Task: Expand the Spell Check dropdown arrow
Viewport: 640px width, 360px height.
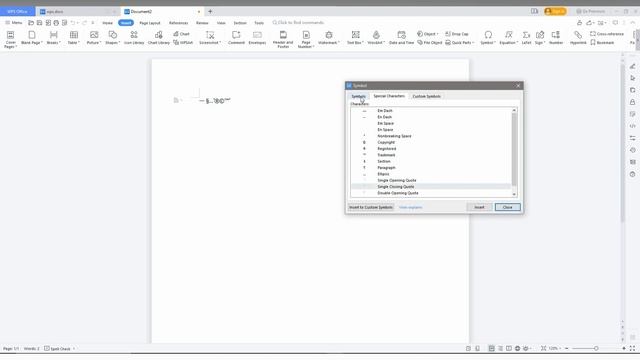Action: (74, 349)
